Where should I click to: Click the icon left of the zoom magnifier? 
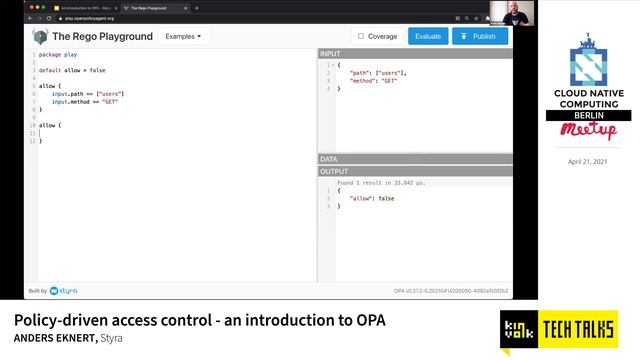[458, 18]
